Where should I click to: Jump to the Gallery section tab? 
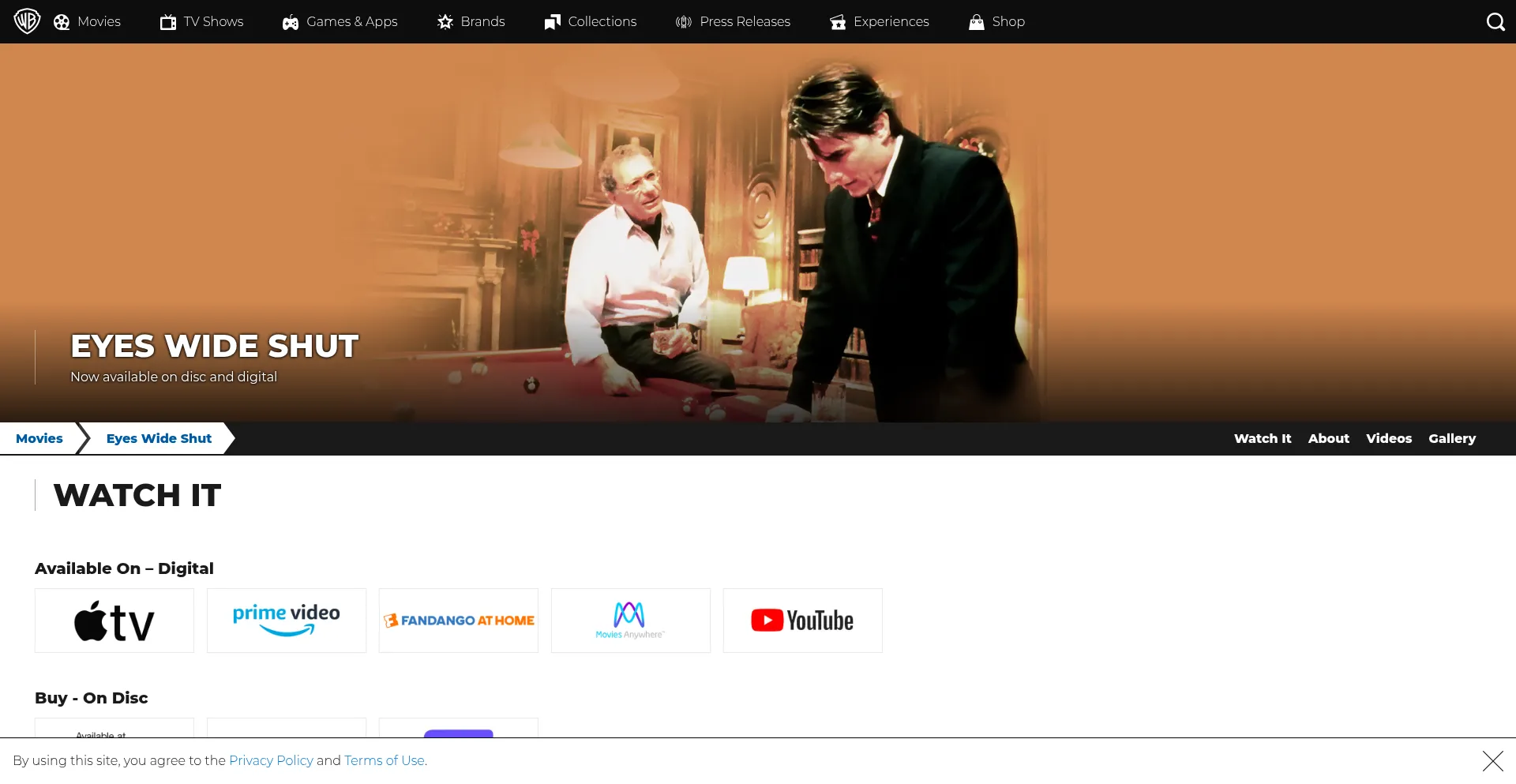tap(1451, 438)
